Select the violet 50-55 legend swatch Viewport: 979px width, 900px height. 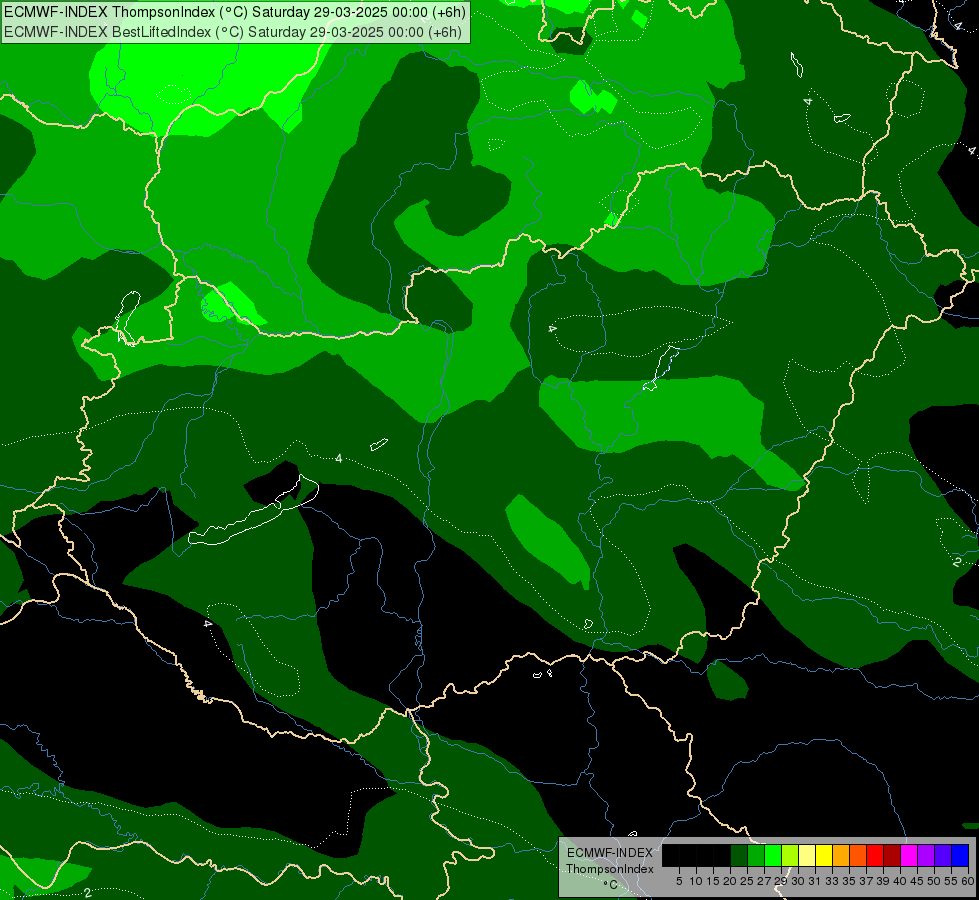point(943,855)
